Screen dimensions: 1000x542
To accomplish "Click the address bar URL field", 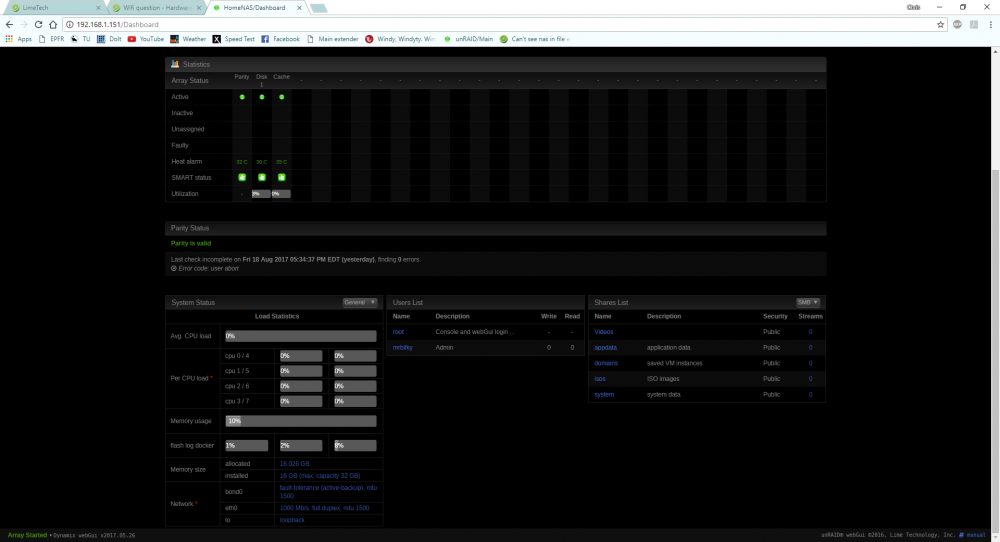I will 497,24.
